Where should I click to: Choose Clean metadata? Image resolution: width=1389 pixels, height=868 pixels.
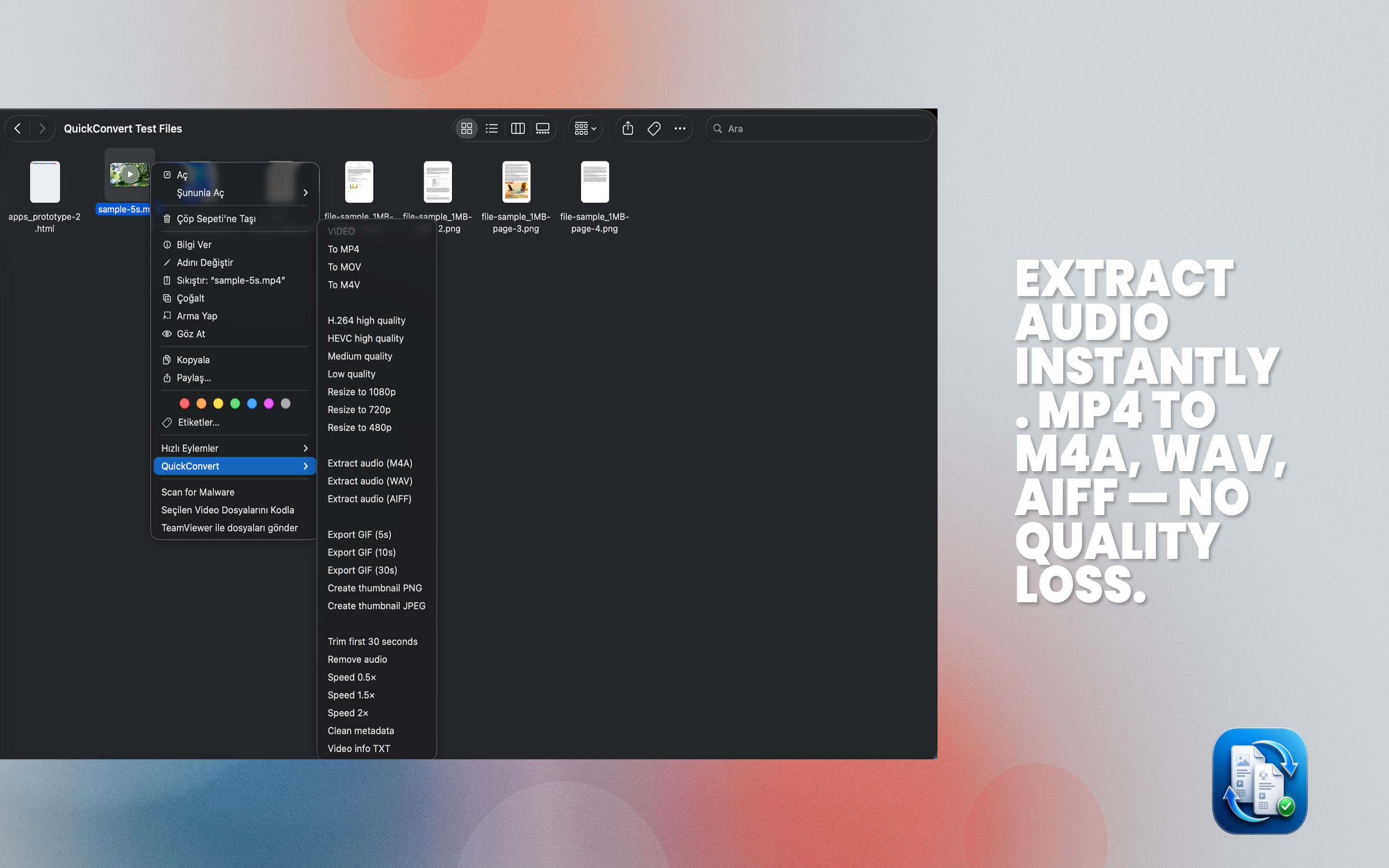coord(377,731)
